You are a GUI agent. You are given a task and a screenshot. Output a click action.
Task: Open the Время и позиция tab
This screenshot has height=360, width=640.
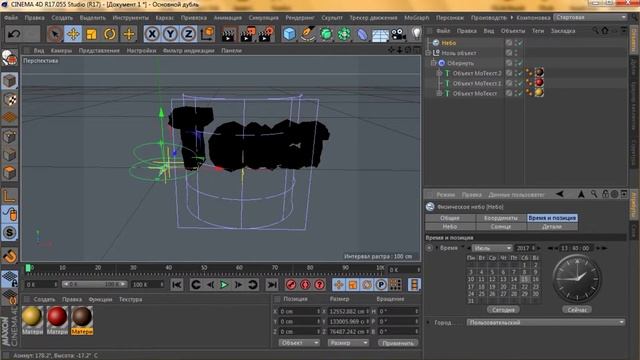pyautogui.click(x=552, y=218)
